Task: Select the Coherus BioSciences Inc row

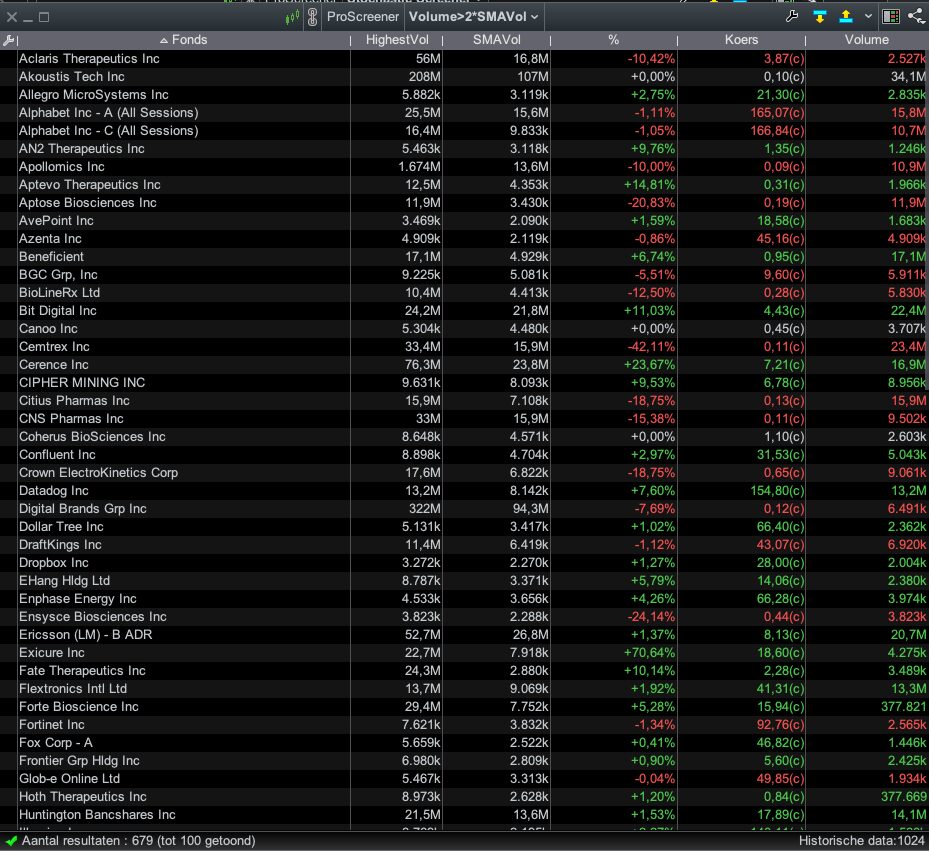Action: click(x=464, y=437)
